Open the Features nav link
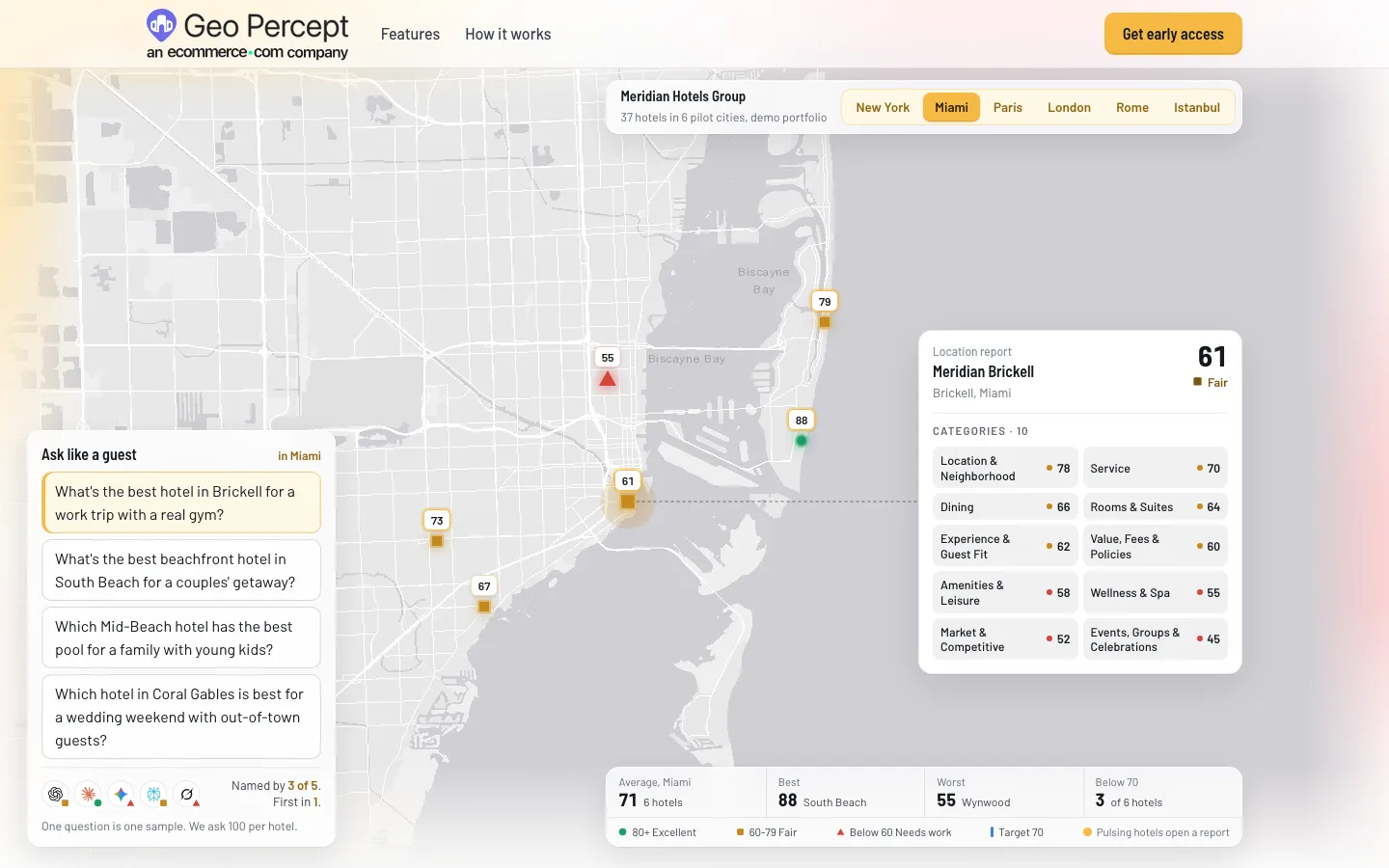 [x=410, y=34]
